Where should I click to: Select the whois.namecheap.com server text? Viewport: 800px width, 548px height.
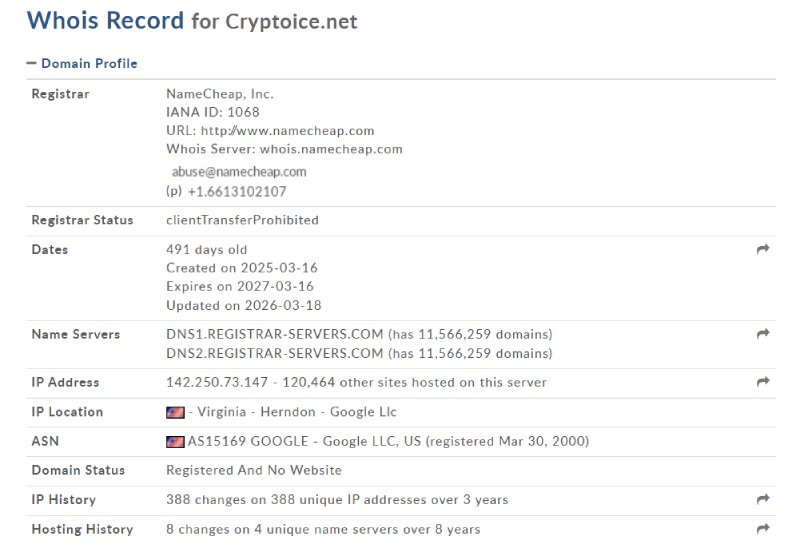(x=331, y=149)
